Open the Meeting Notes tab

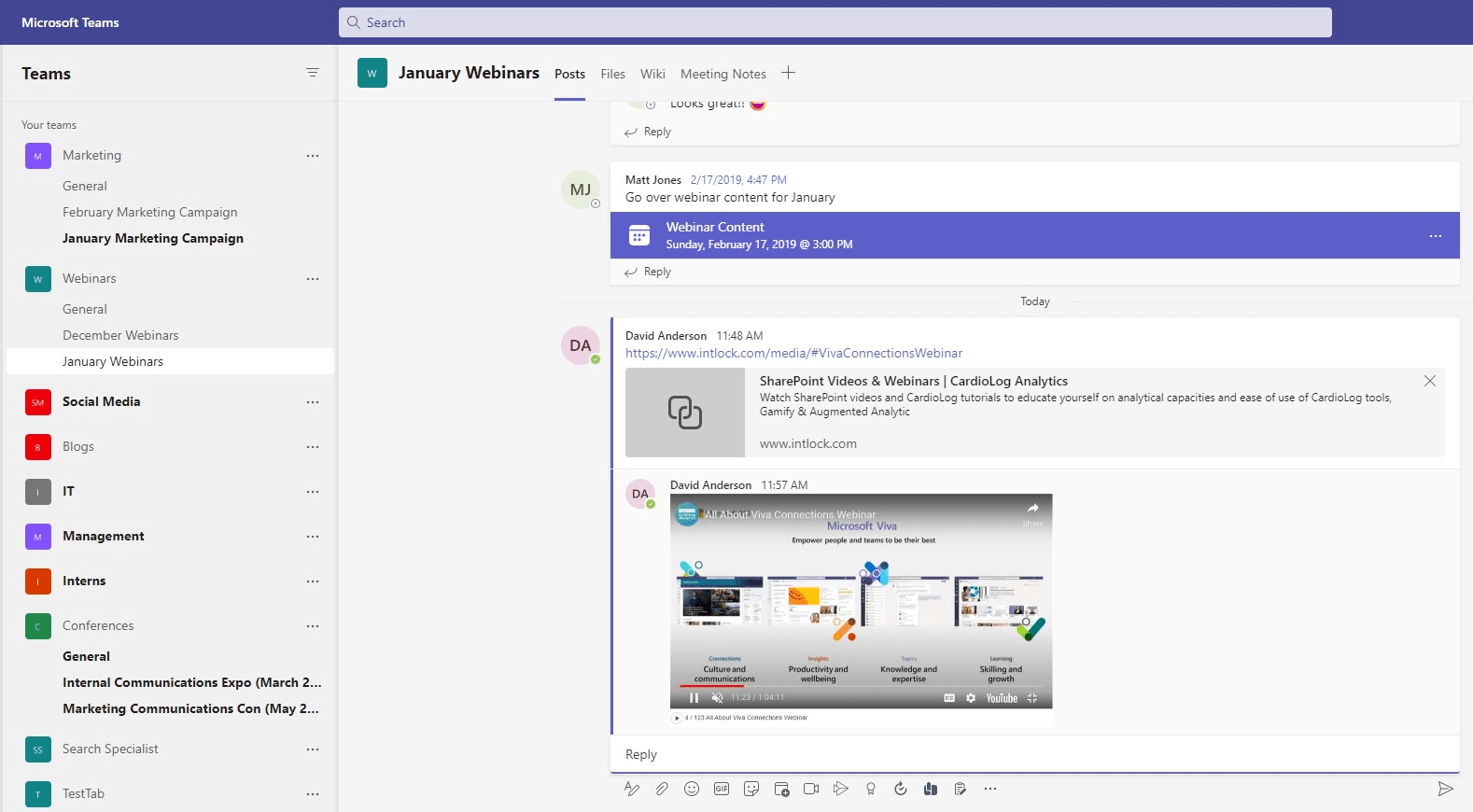pos(722,74)
